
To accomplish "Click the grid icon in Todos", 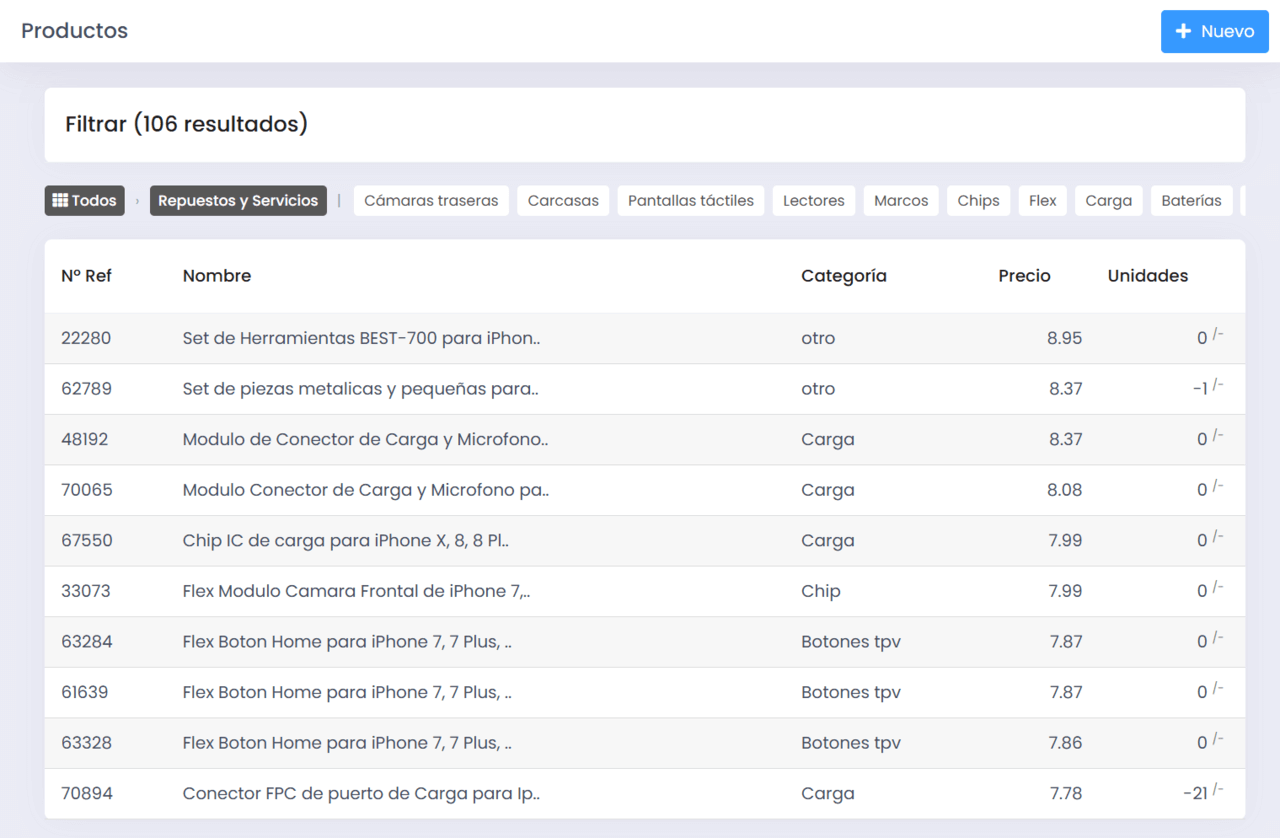I will [59, 201].
